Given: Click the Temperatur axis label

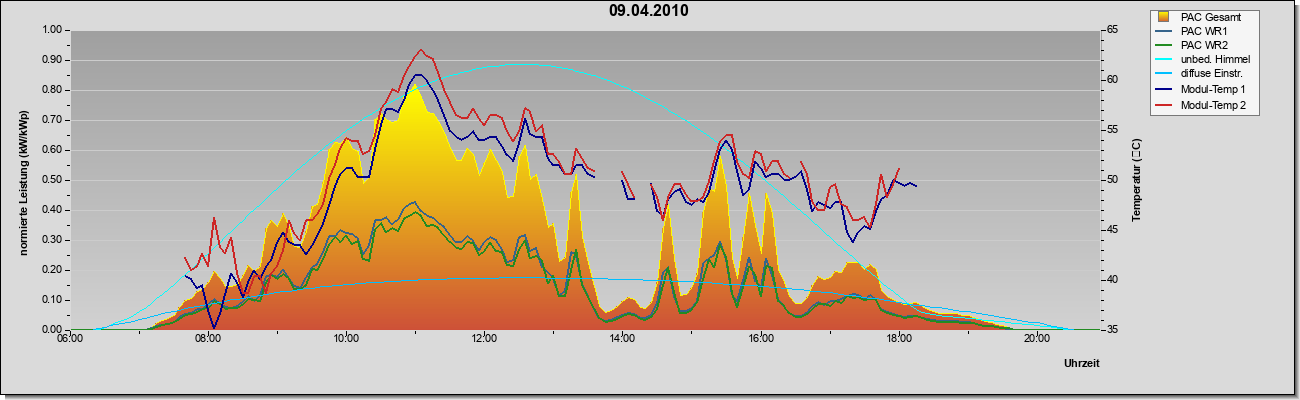Looking at the screenshot, I should [1136, 180].
